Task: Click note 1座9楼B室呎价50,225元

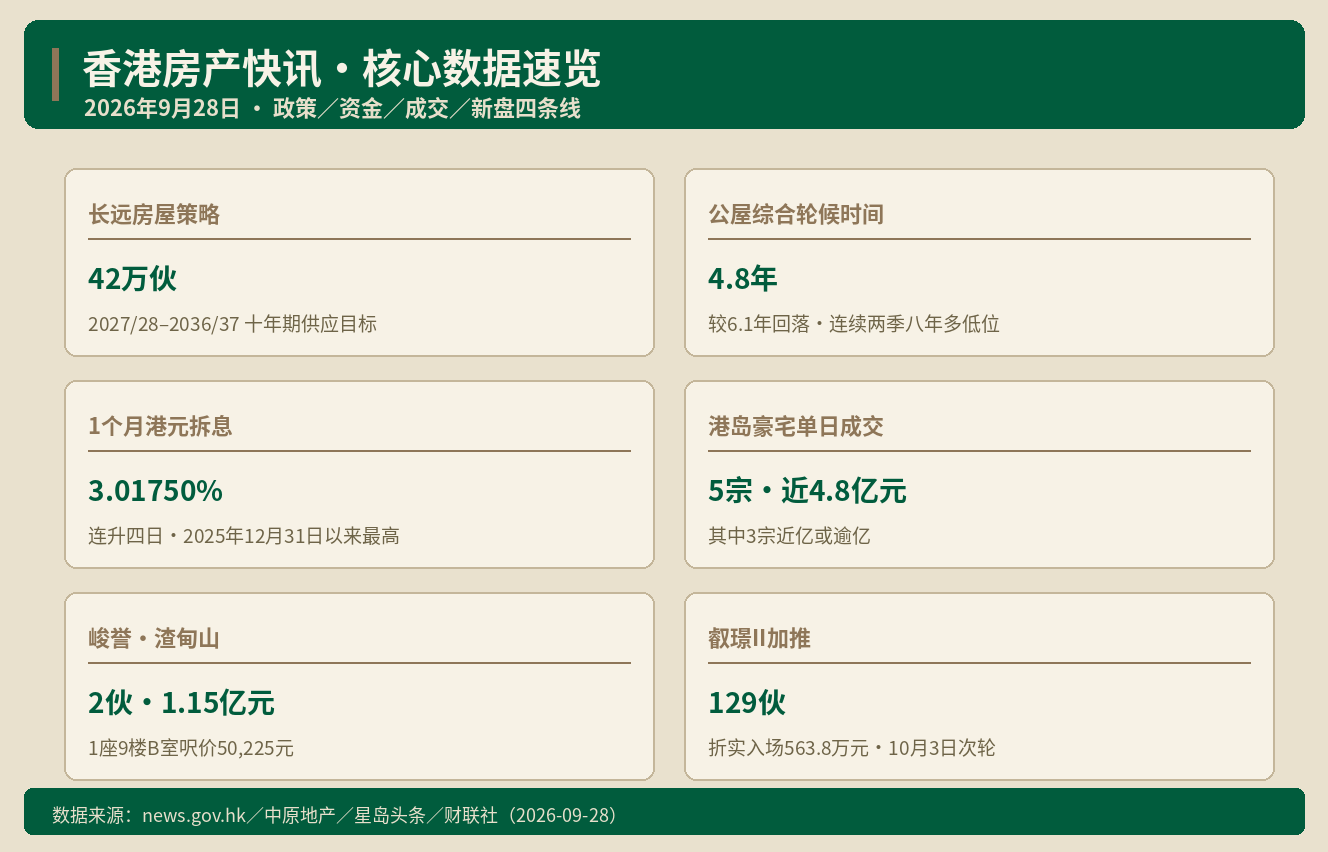Action: point(191,748)
